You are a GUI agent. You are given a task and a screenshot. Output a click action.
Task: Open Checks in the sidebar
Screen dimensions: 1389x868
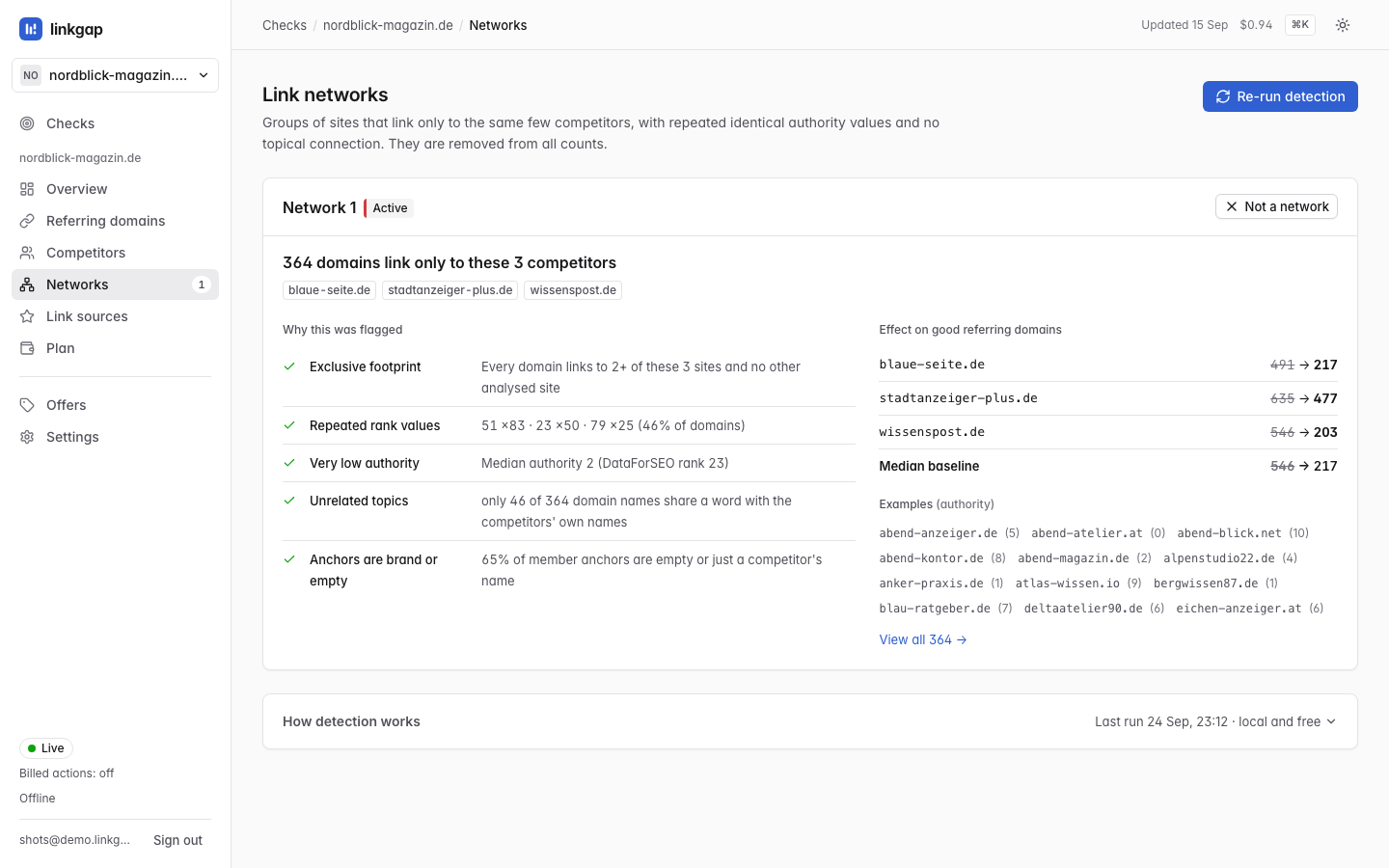(x=115, y=123)
